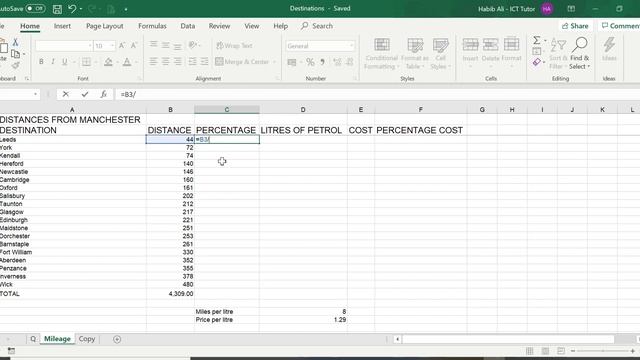Add a new sheet with plus icon
The height and width of the screenshot is (360, 640).
coord(117,339)
